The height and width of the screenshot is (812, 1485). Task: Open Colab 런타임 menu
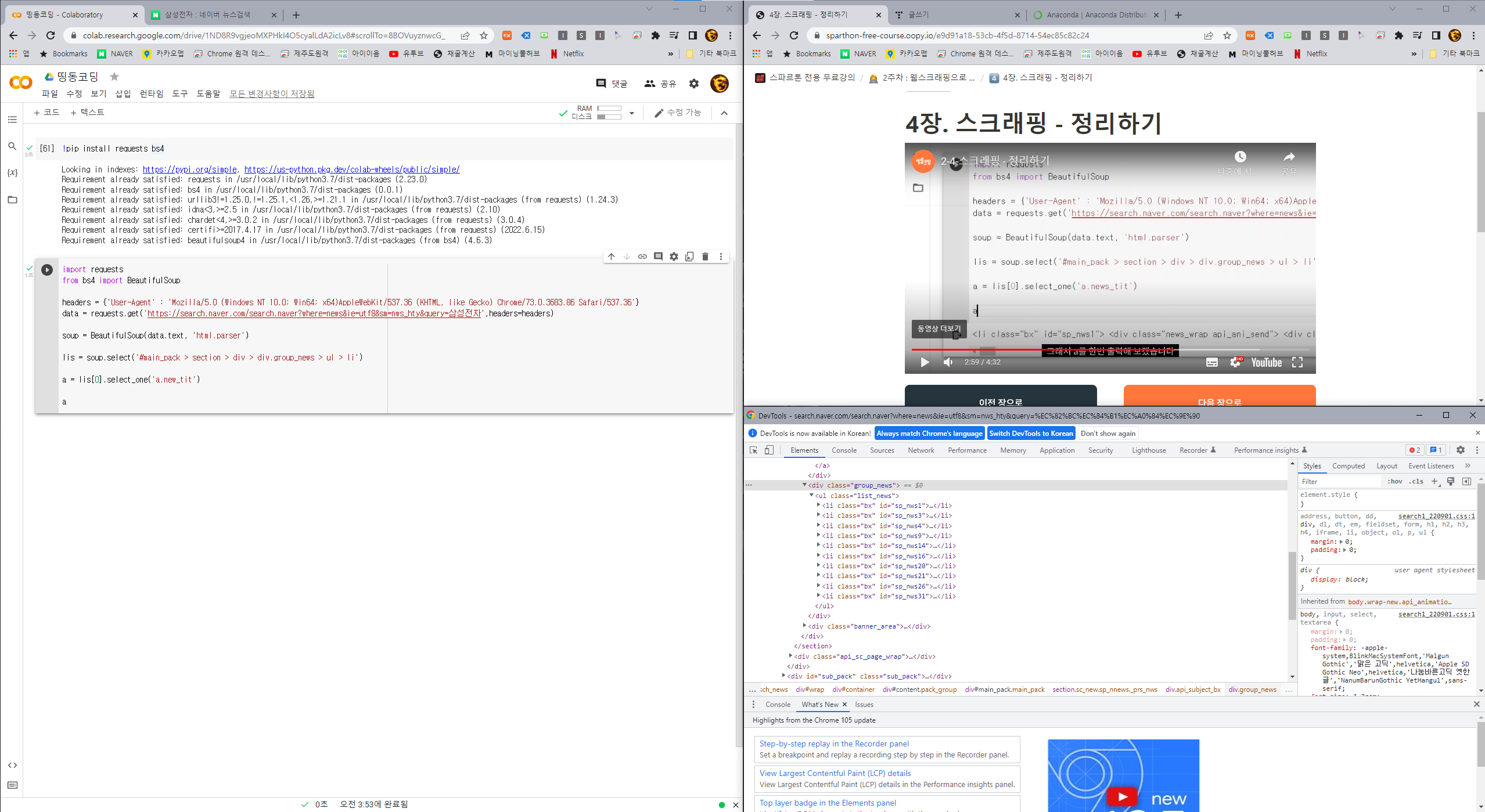[x=152, y=93]
